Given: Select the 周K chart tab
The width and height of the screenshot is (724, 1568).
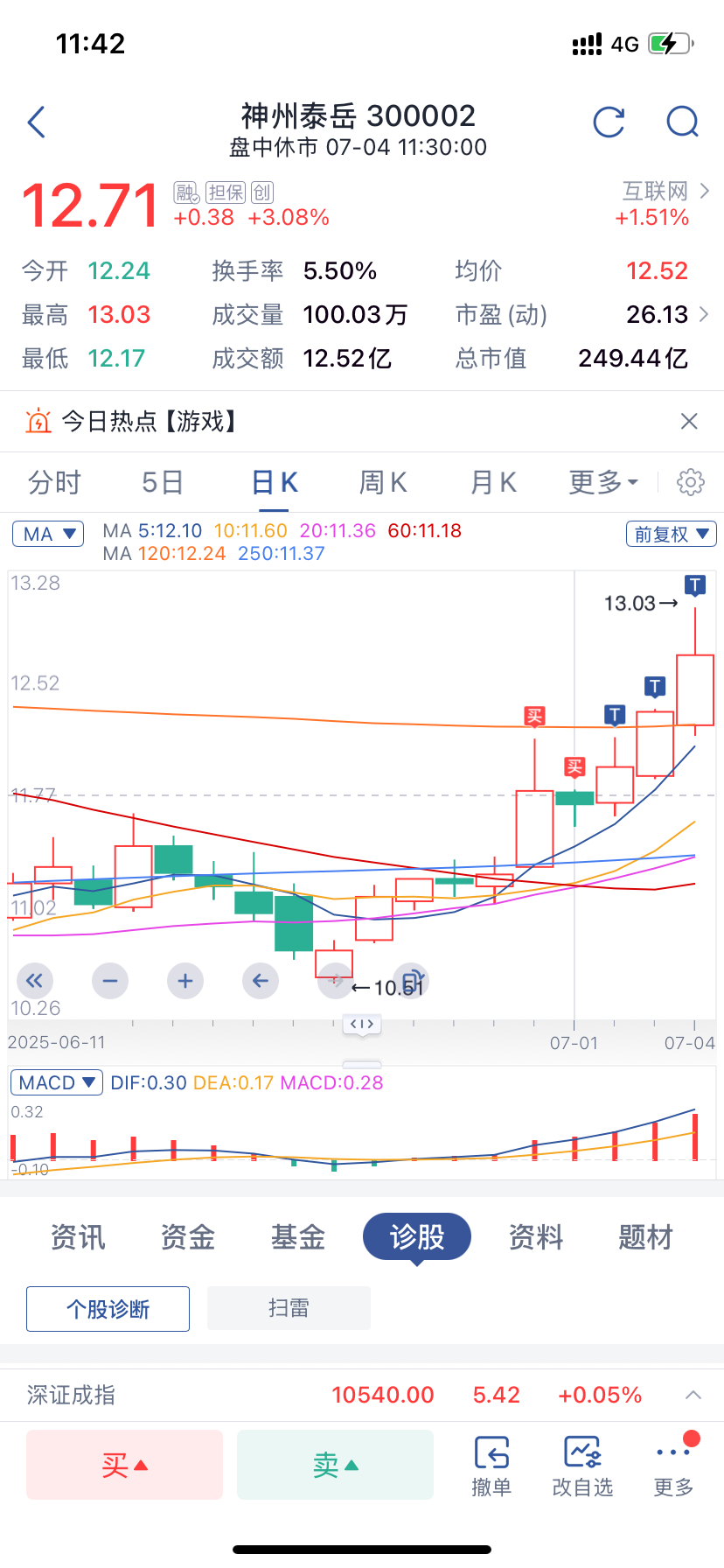Looking at the screenshot, I should (383, 482).
